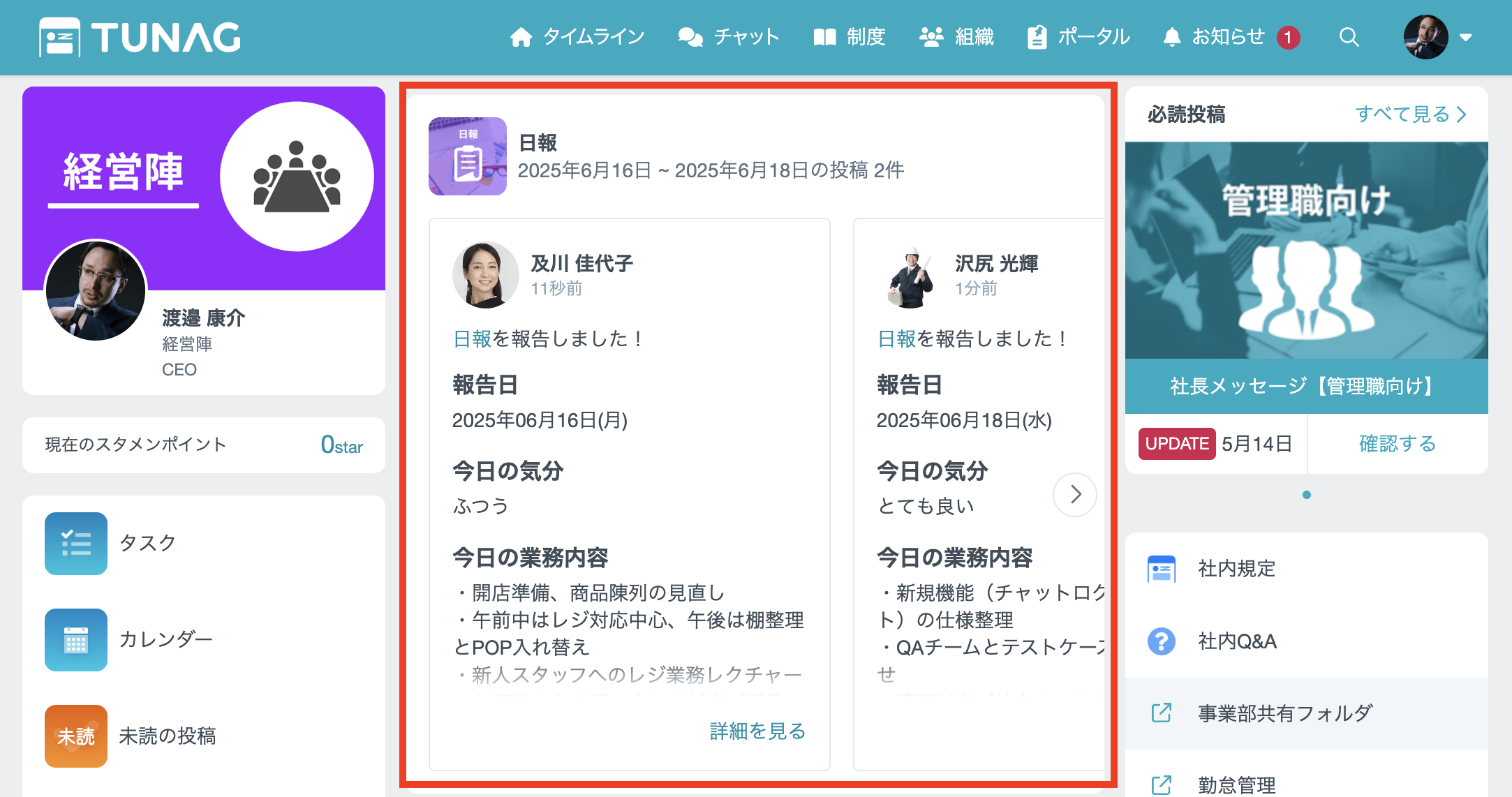Click the UPDATE red badge

[1177, 444]
